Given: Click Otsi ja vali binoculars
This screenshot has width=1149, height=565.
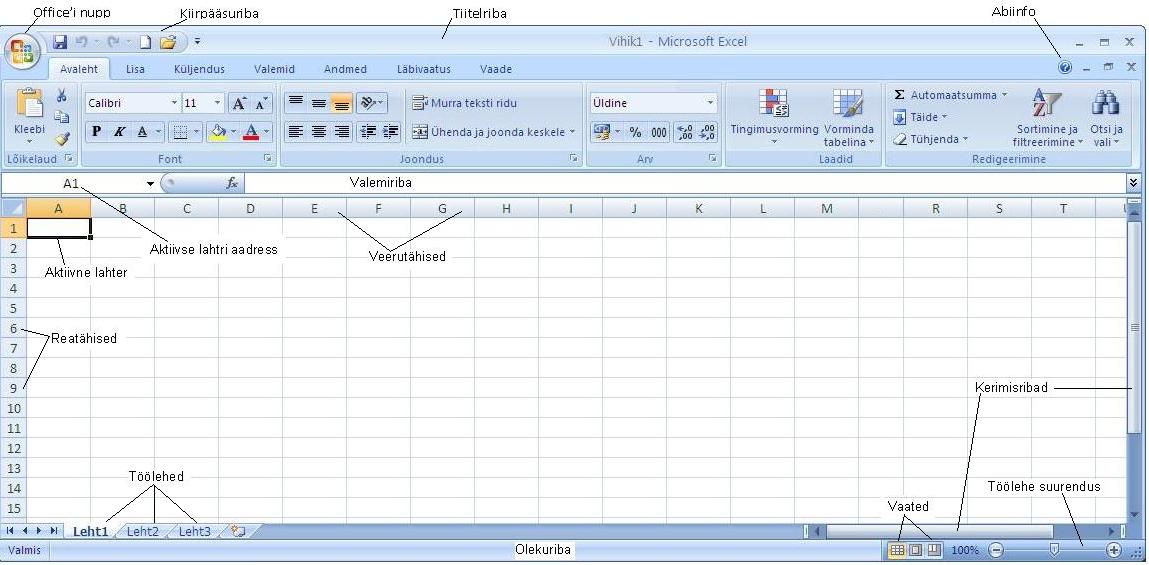Looking at the screenshot, I should coord(1106,117).
